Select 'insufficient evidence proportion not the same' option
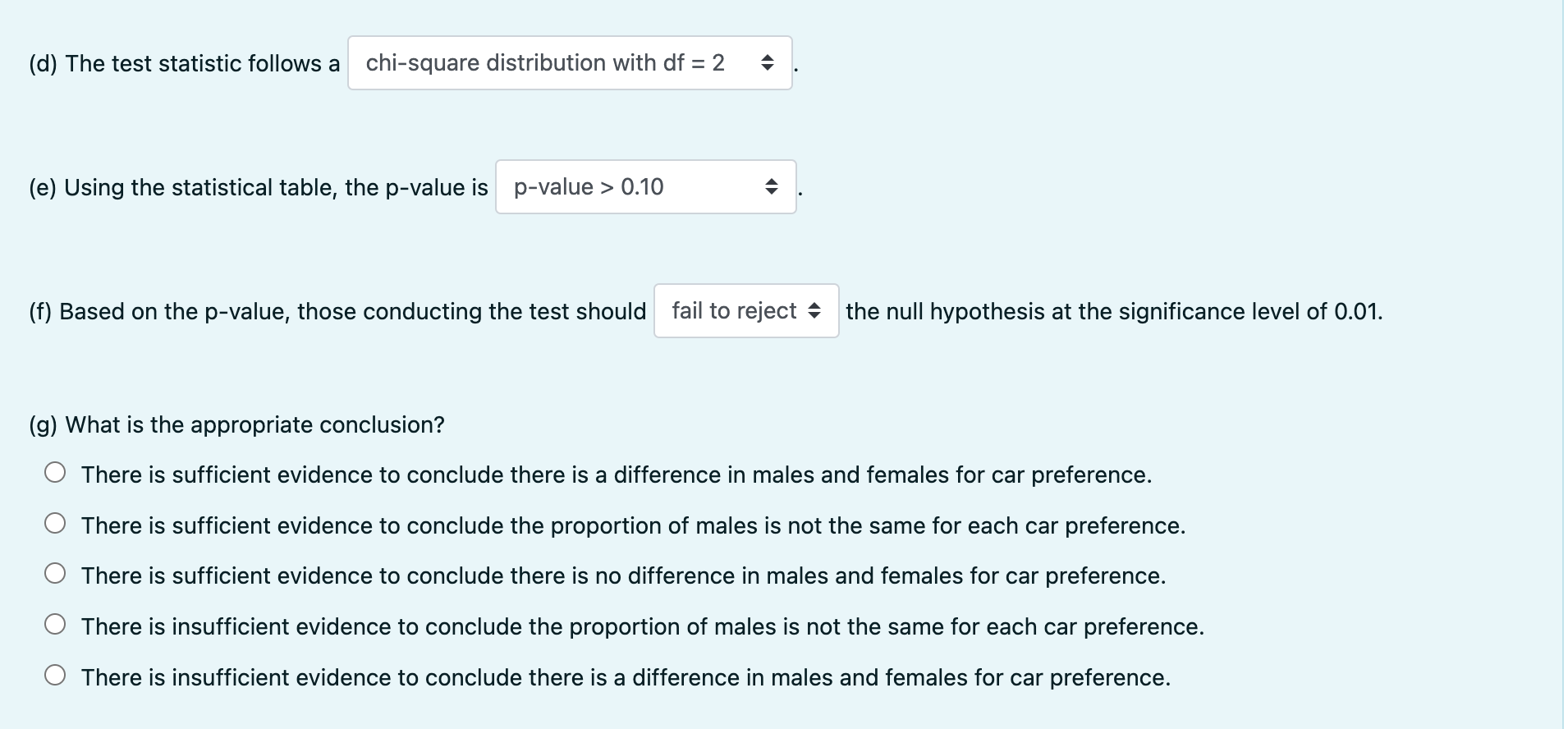 [56, 625]
